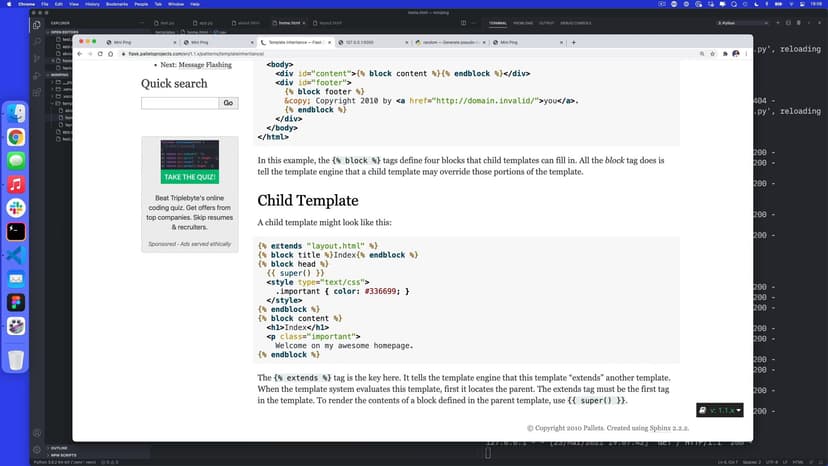This screenshot has height=466, width=828.
Task: Bookmark this page with the star icon
Action: click(x=713, y=54)
